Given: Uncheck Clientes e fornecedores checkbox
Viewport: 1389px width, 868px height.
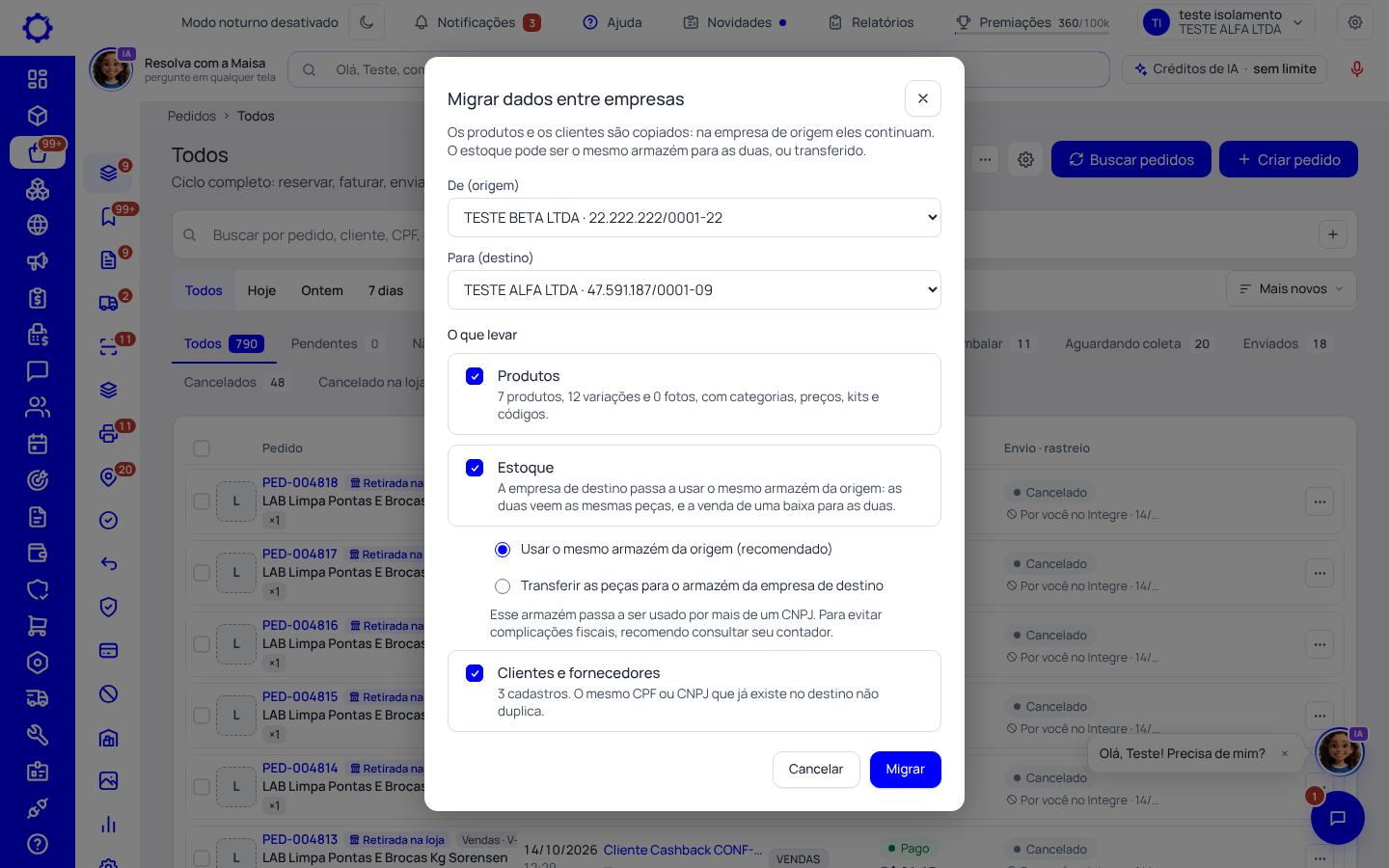Looking at the screenshot, I should coord(475,673).
